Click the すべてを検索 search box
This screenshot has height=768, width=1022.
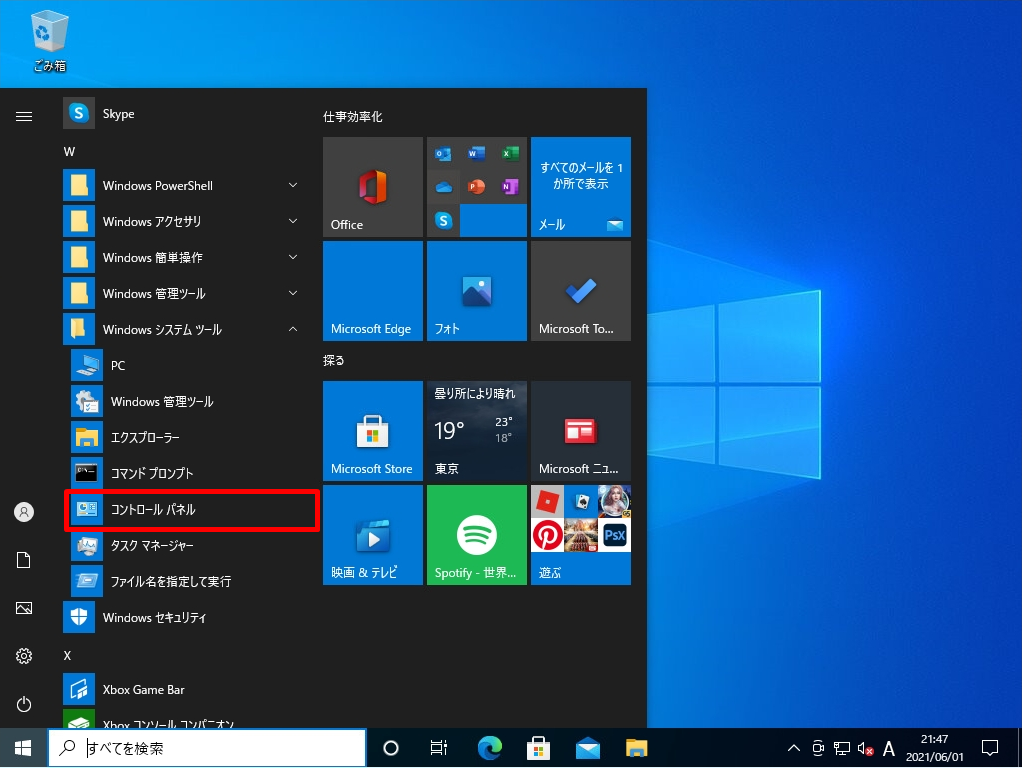207,748
